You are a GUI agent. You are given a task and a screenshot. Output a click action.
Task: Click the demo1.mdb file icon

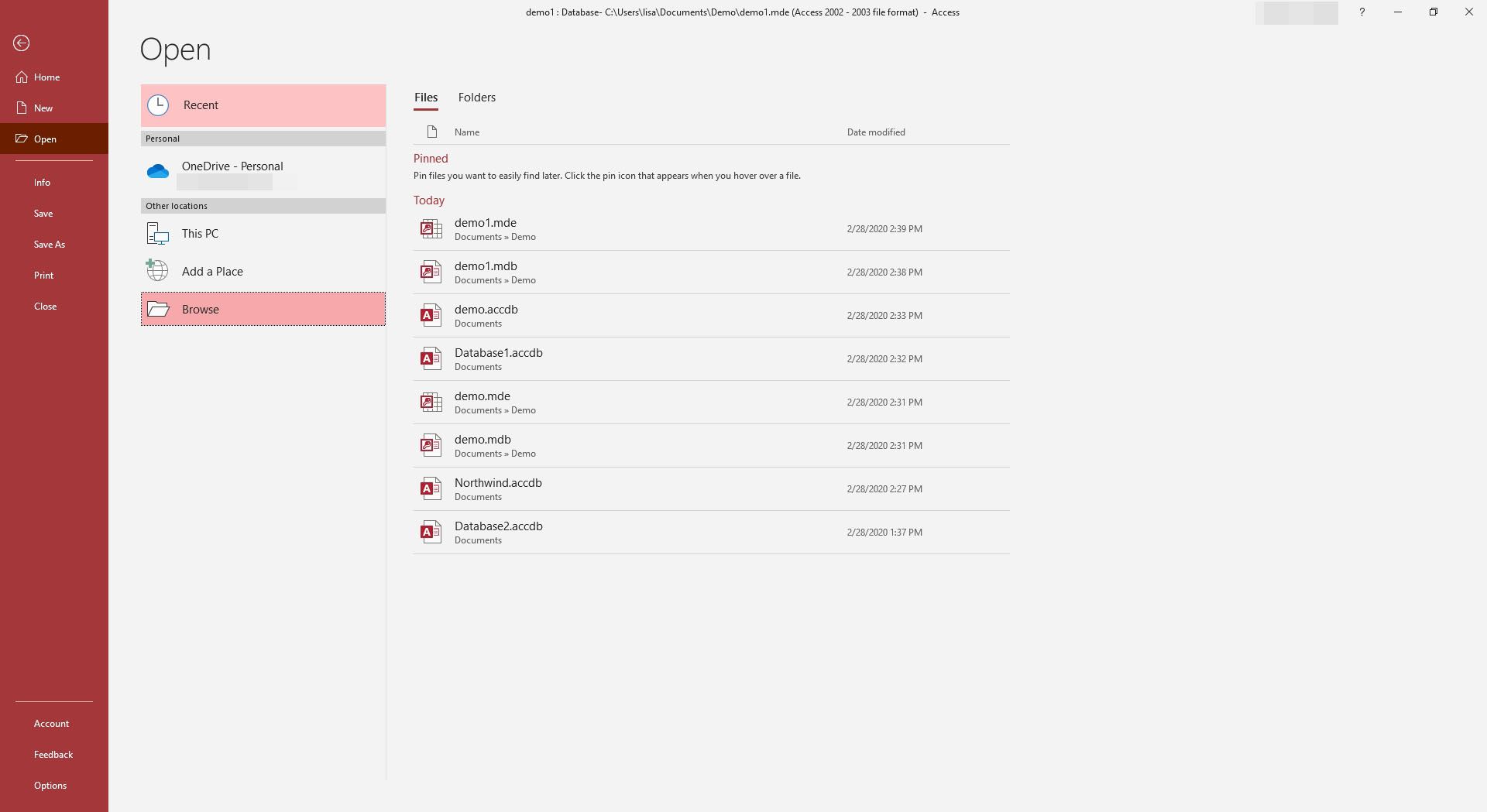click(x=431, y=272)
